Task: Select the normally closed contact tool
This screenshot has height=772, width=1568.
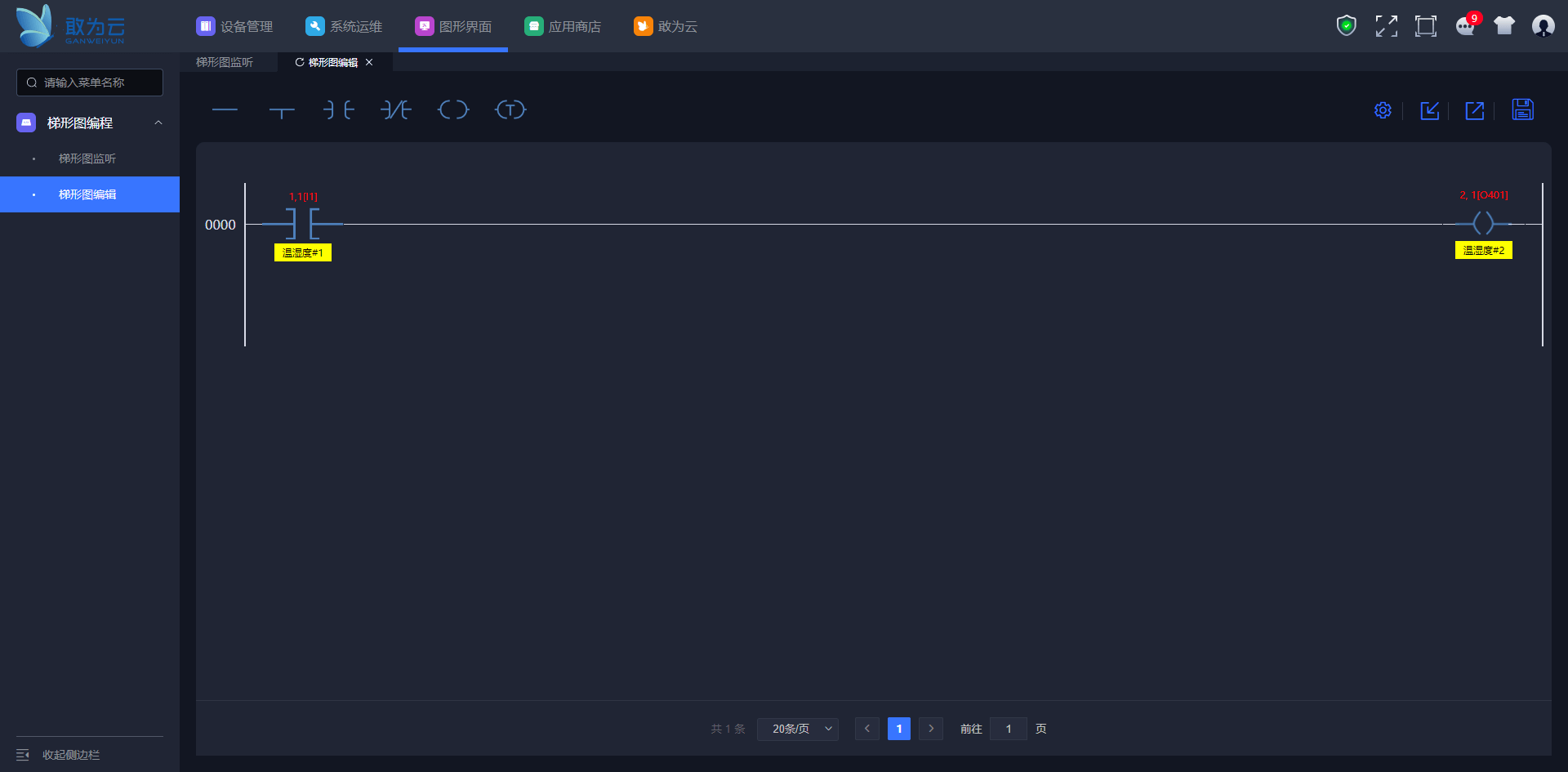Action: click(x=396, y=109)
